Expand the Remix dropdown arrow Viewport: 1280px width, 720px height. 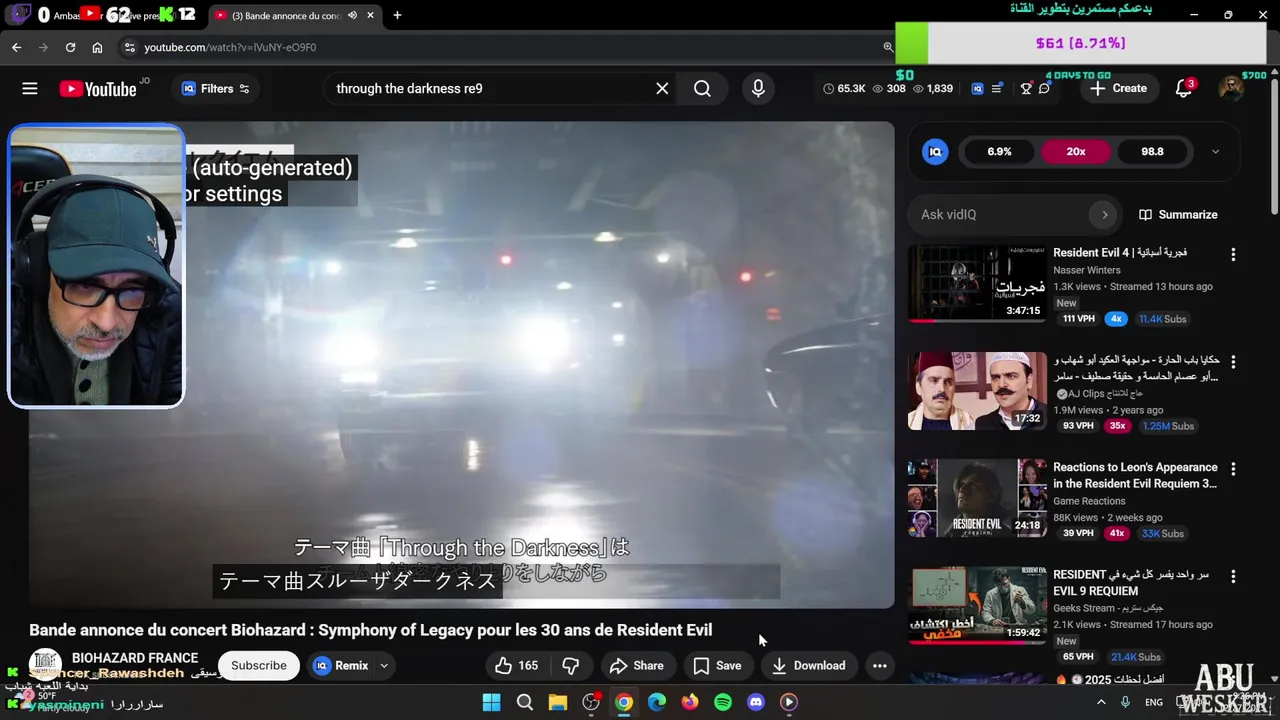point(384,666)
